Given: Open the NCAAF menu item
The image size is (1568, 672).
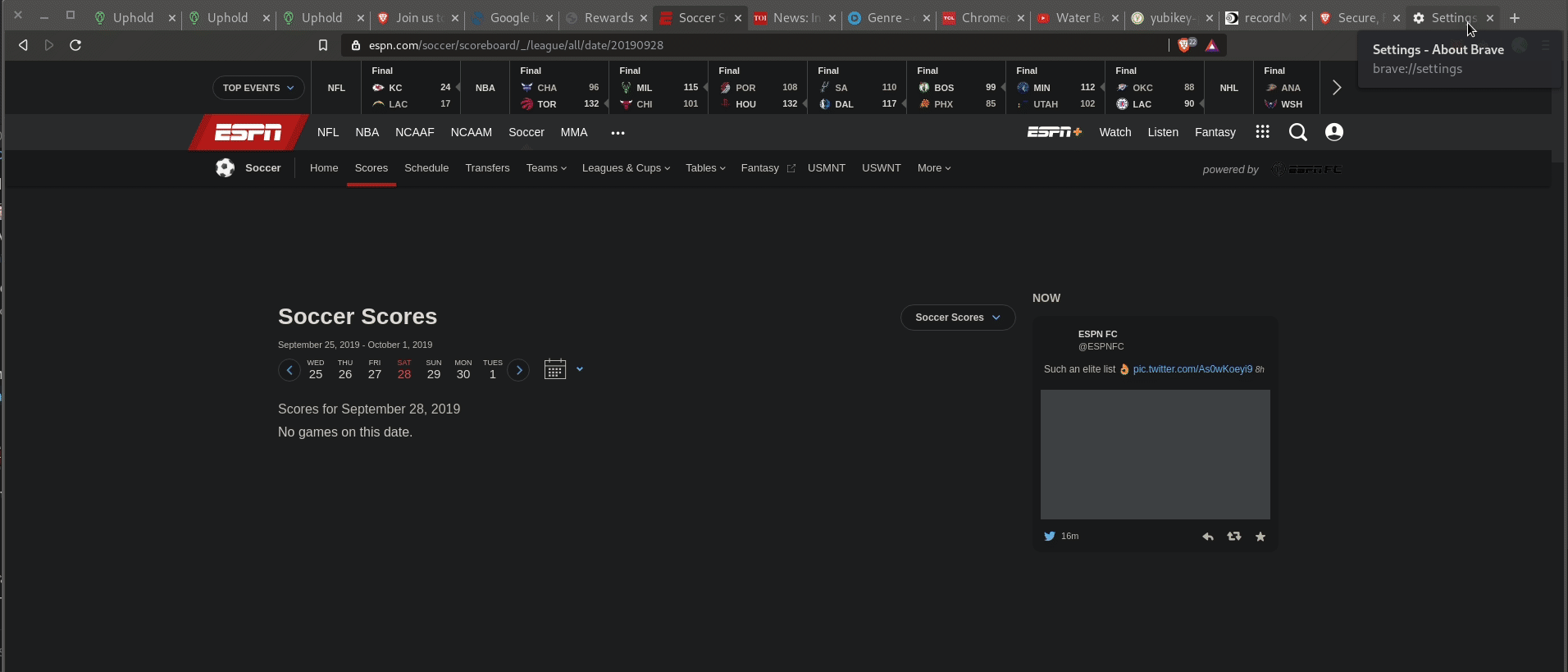Looking at the screenshot, I should 414,132.
